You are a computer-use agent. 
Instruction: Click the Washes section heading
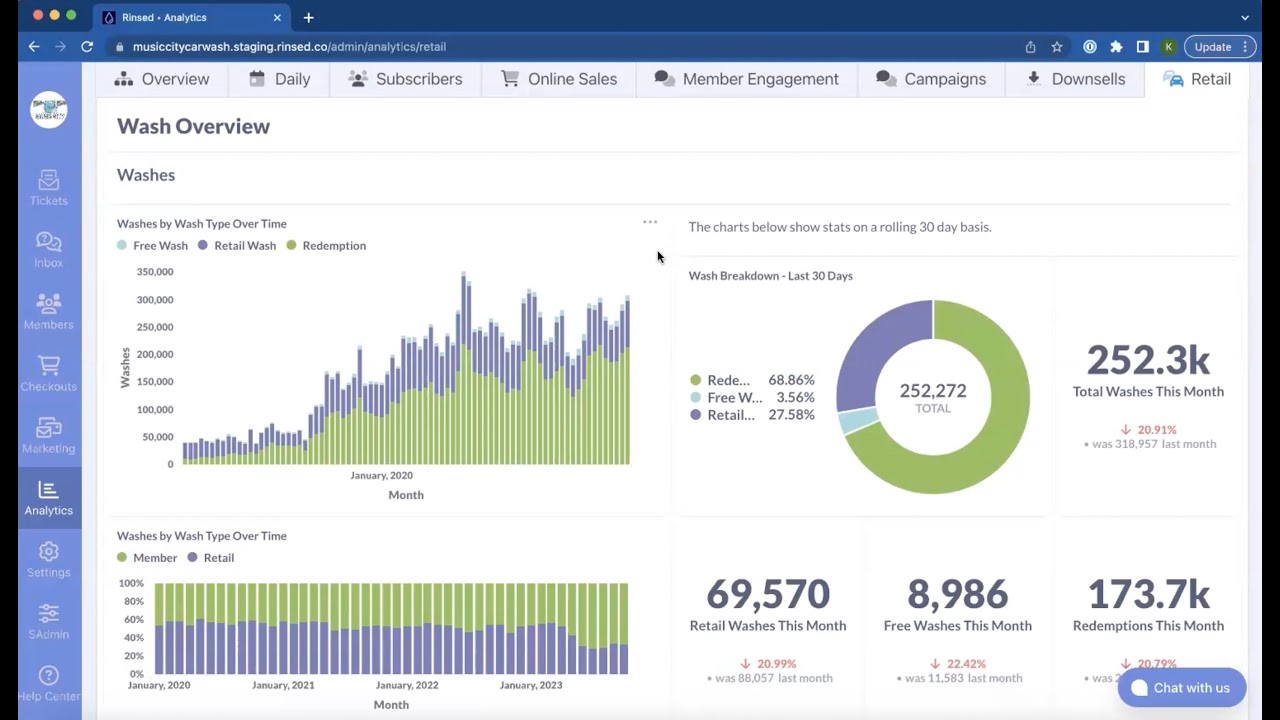click(x=146, y=175)
